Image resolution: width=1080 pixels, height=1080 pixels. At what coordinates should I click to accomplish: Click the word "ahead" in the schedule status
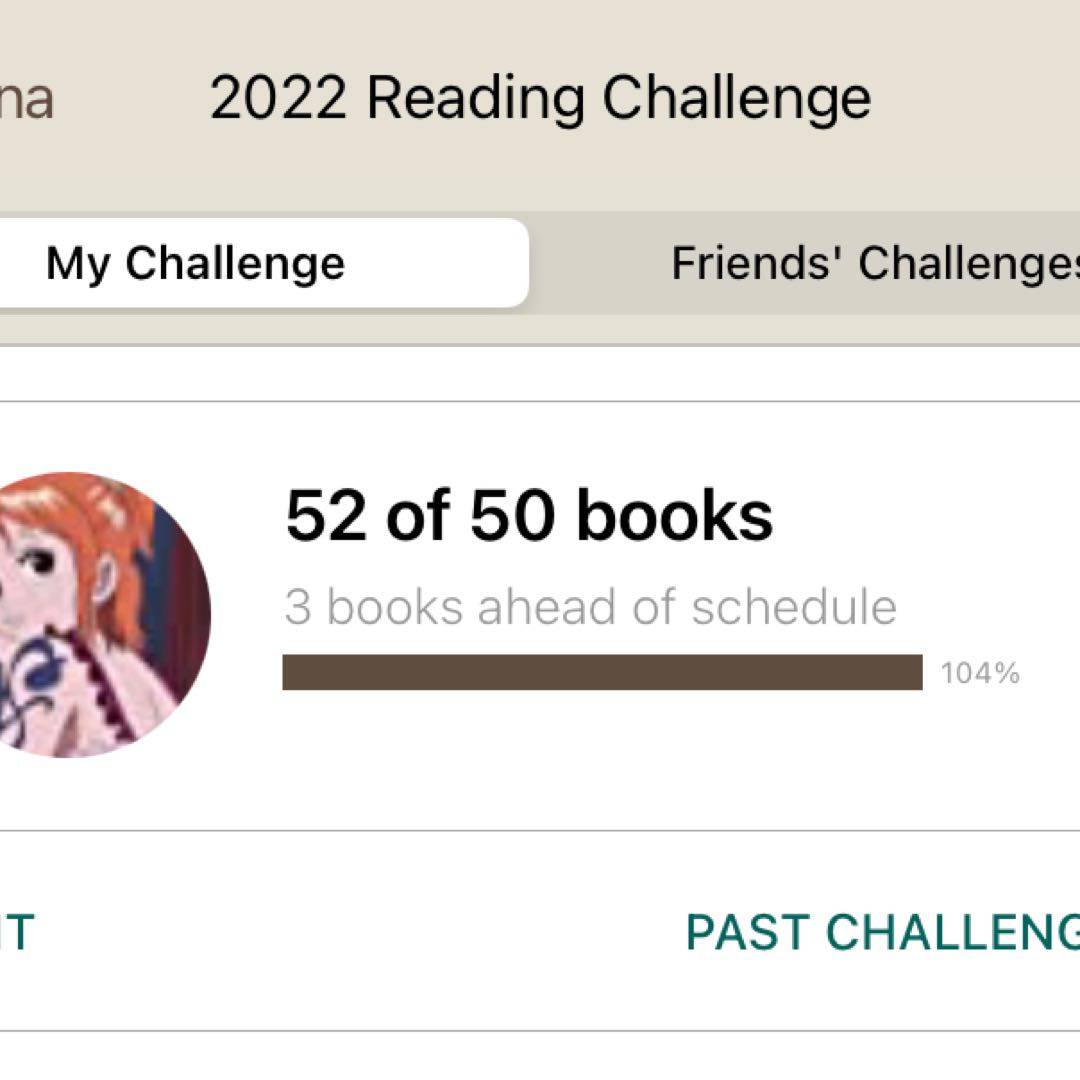543,607
